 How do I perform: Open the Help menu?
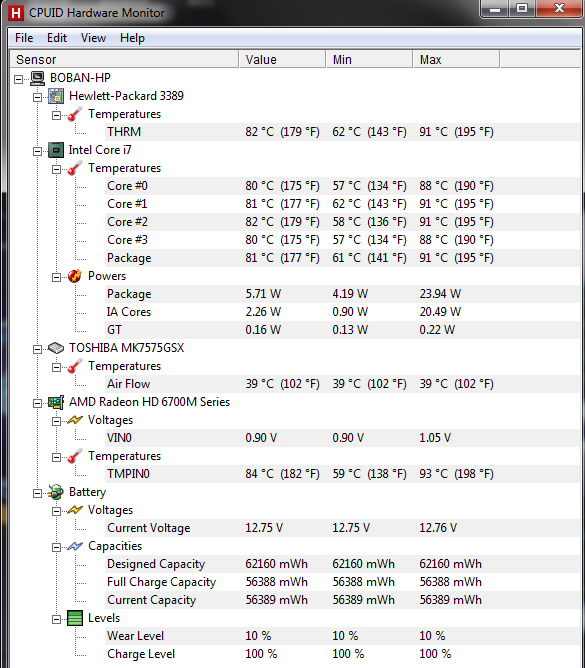click(x=132, y=38)
